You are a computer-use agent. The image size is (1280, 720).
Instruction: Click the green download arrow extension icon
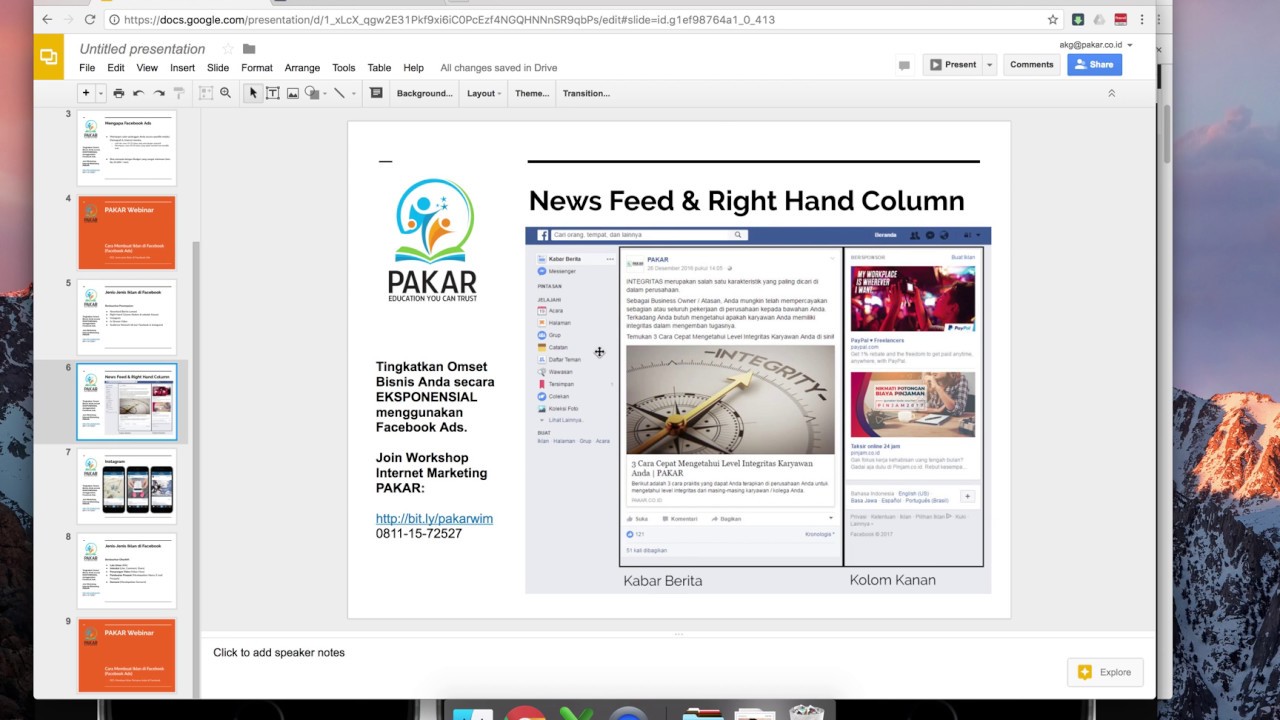tap(1078, 19)
